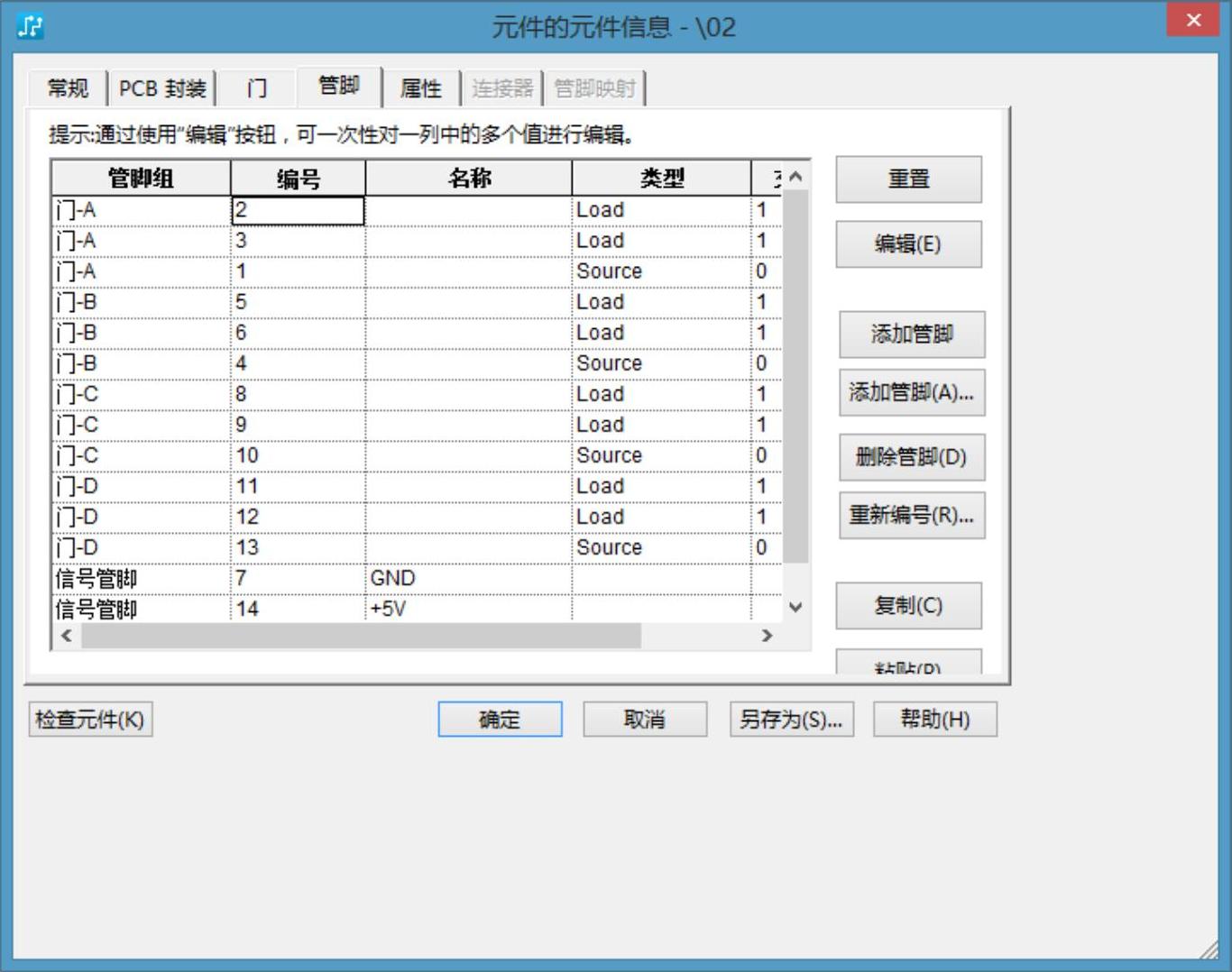Click the empty name cell for pin 2
Screen dimensions: 1232x972
point(469,210)
